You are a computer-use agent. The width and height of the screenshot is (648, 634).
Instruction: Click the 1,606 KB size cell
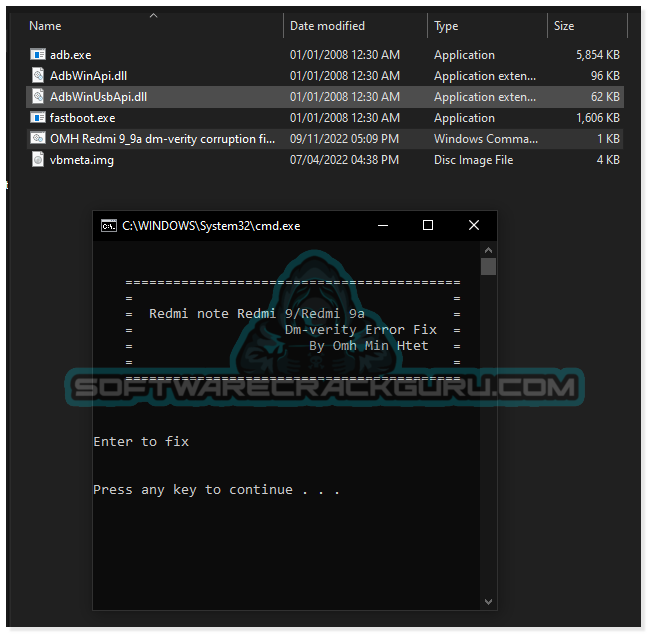598,118
